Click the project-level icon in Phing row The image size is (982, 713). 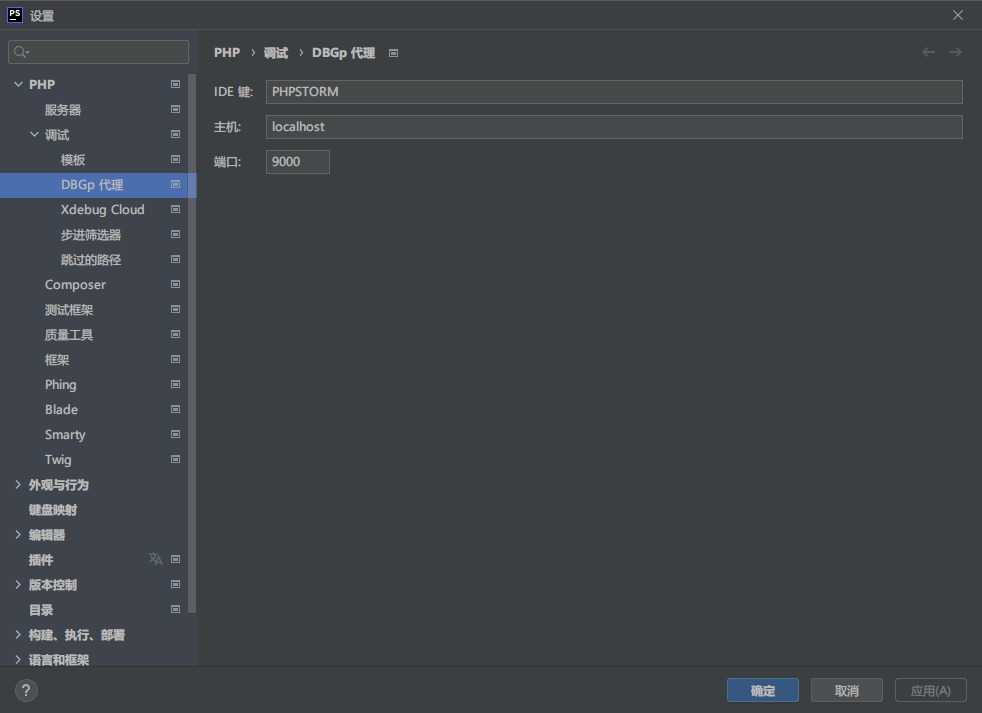175,384
